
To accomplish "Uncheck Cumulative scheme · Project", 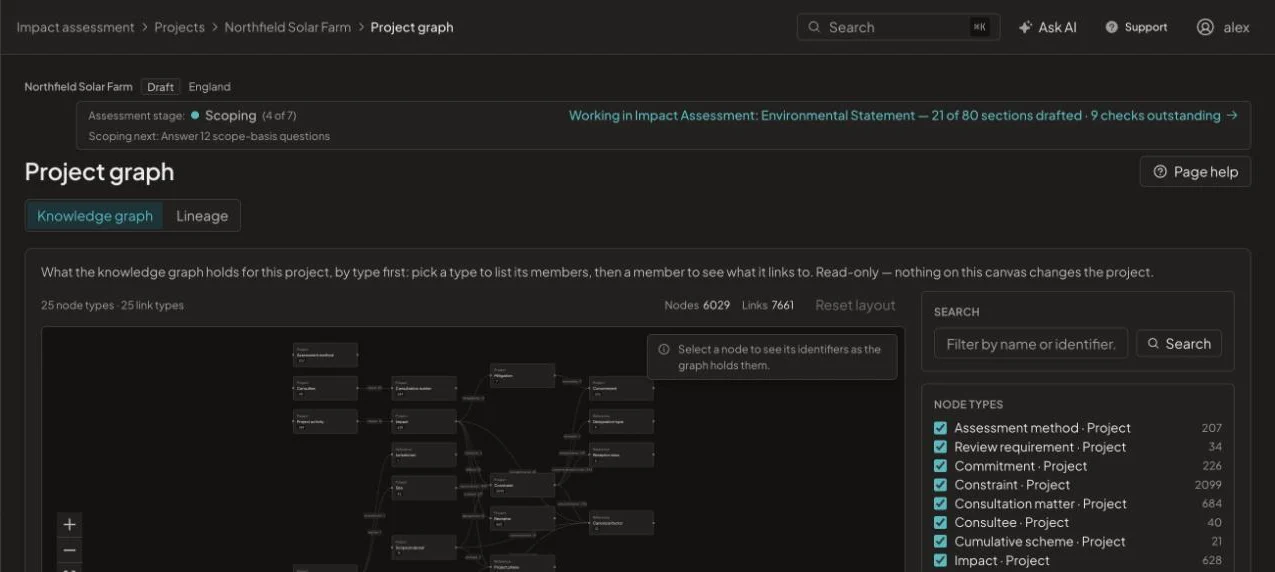I will [x=940, y=542].
